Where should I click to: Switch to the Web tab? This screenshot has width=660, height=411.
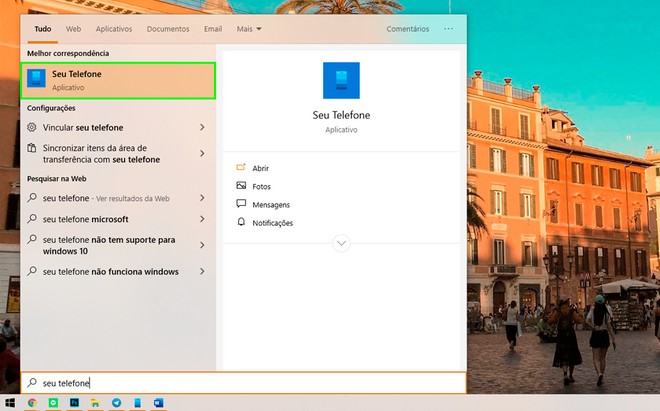point(73,29)
